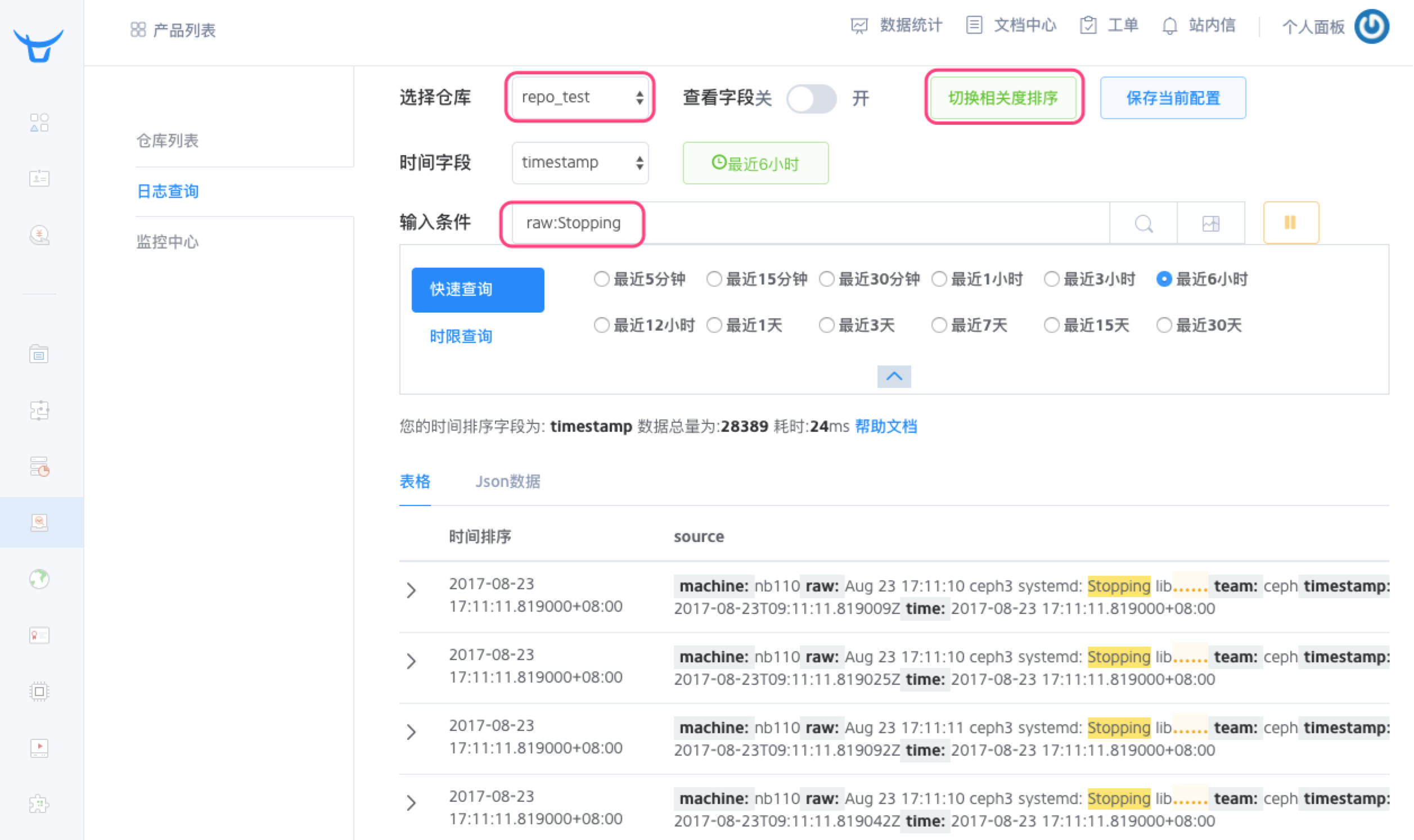1414x840 pixels.
Task: Click the chart view icon button
Action: (x=1211, y=223)
